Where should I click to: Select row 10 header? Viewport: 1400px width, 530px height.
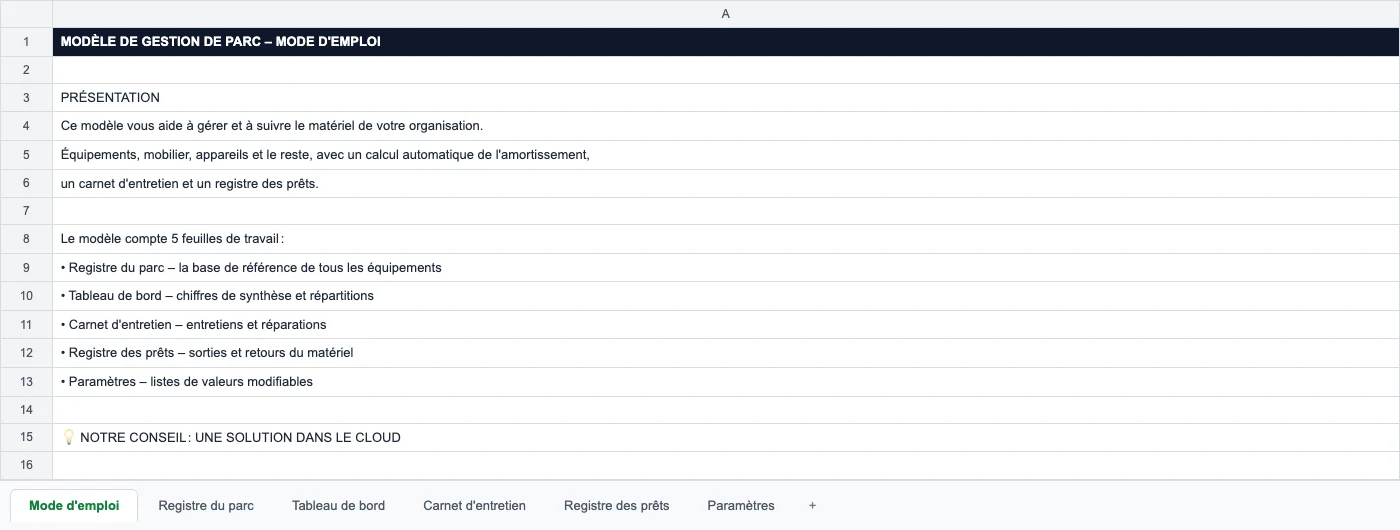pos(26,296)
